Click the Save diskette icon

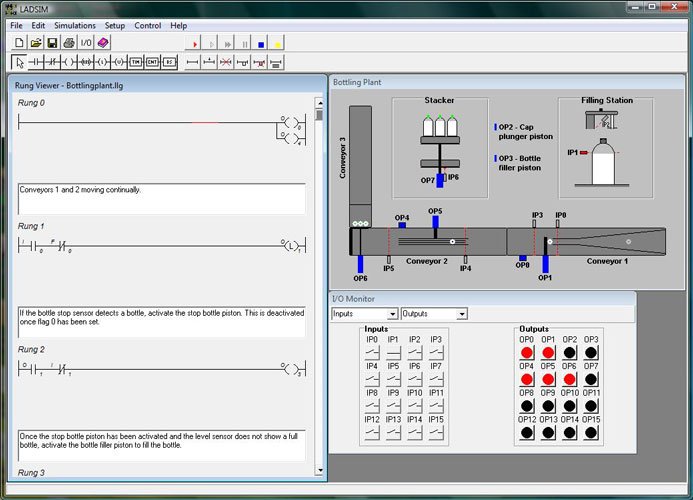coord(52,43)
